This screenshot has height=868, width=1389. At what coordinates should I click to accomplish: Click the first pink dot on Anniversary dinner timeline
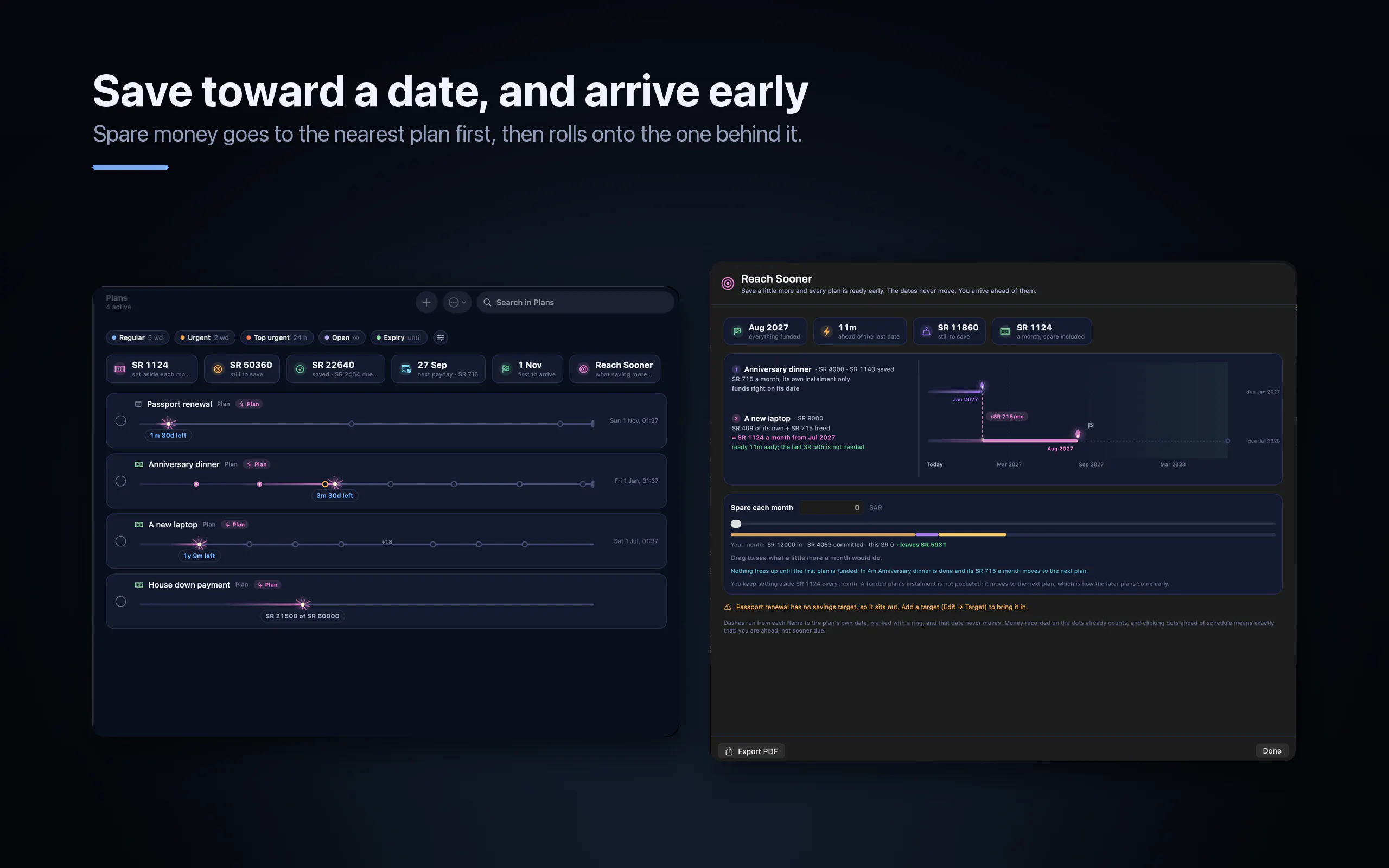[x=196, y=484]
